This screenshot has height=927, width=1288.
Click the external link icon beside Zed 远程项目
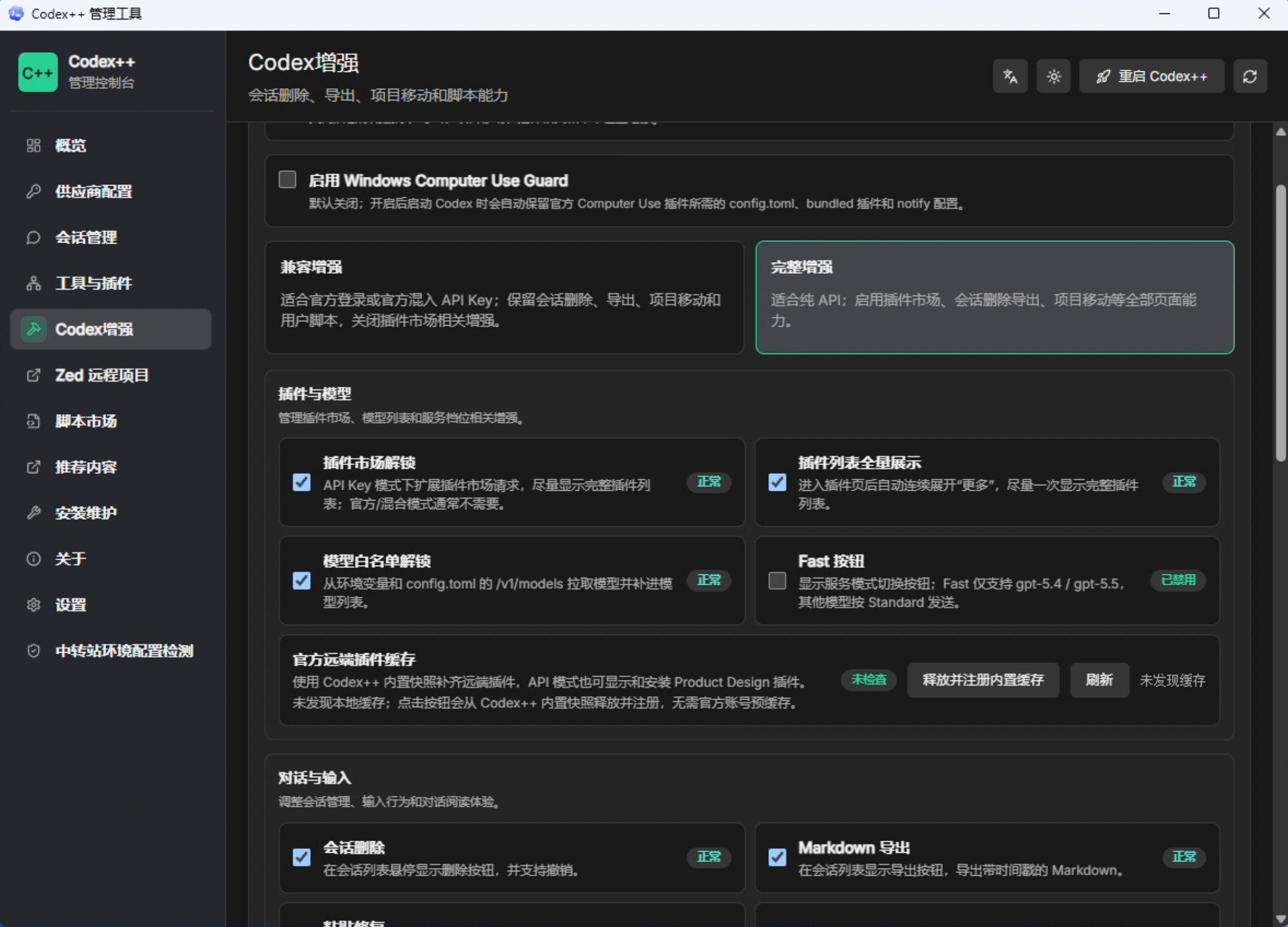(34, 375)
